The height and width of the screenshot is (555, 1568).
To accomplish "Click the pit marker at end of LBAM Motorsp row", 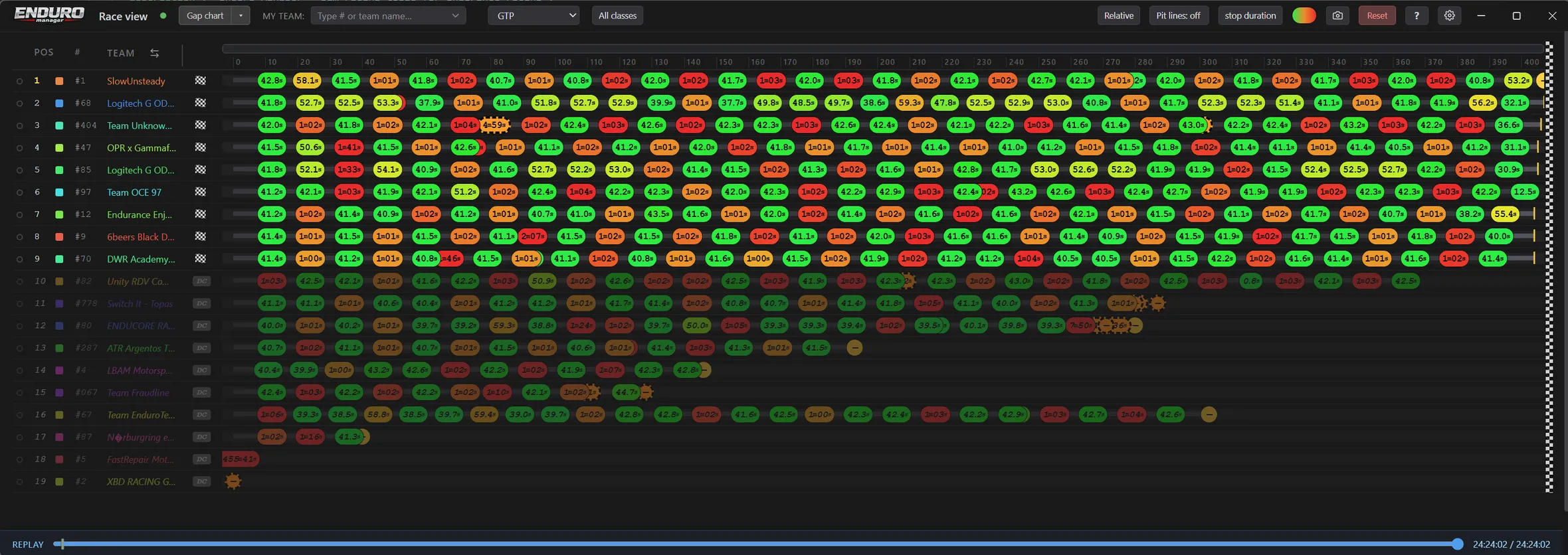I will click(x=704, y=370).
